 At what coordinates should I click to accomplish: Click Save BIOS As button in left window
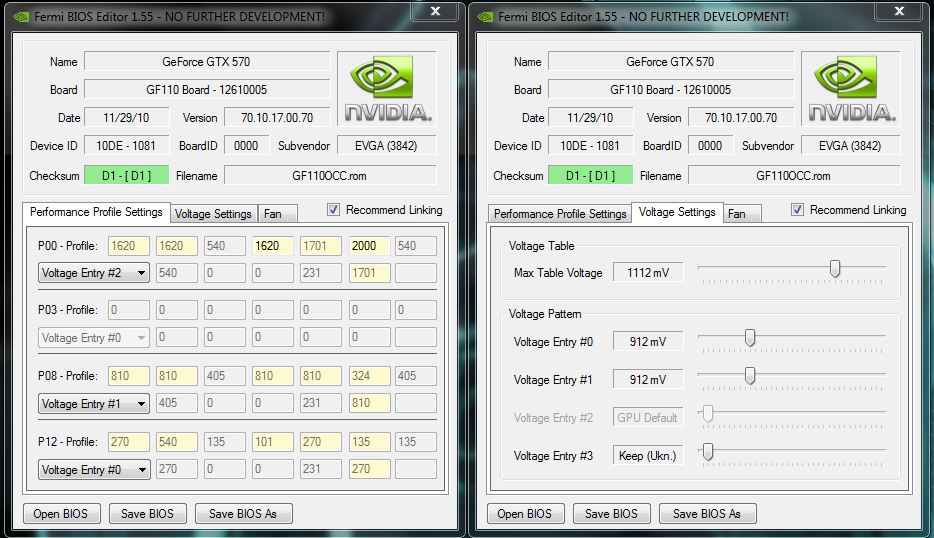tap(244, 514)
